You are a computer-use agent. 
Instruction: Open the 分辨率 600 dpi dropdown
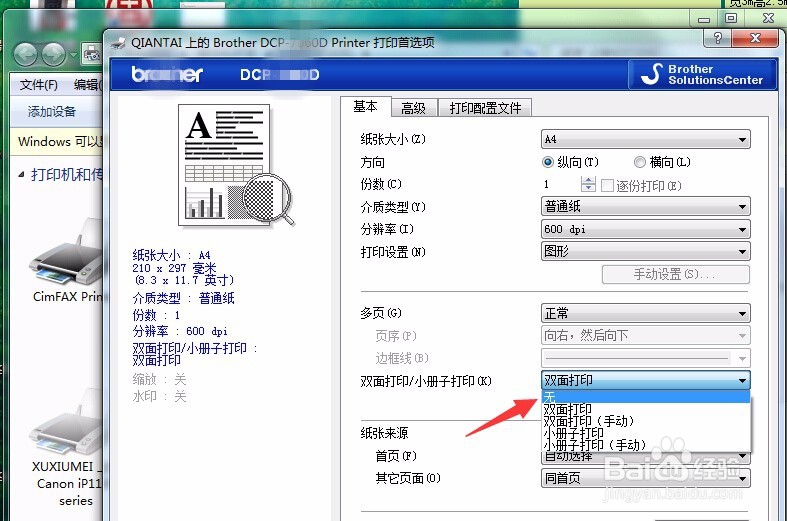click(645, 229)
